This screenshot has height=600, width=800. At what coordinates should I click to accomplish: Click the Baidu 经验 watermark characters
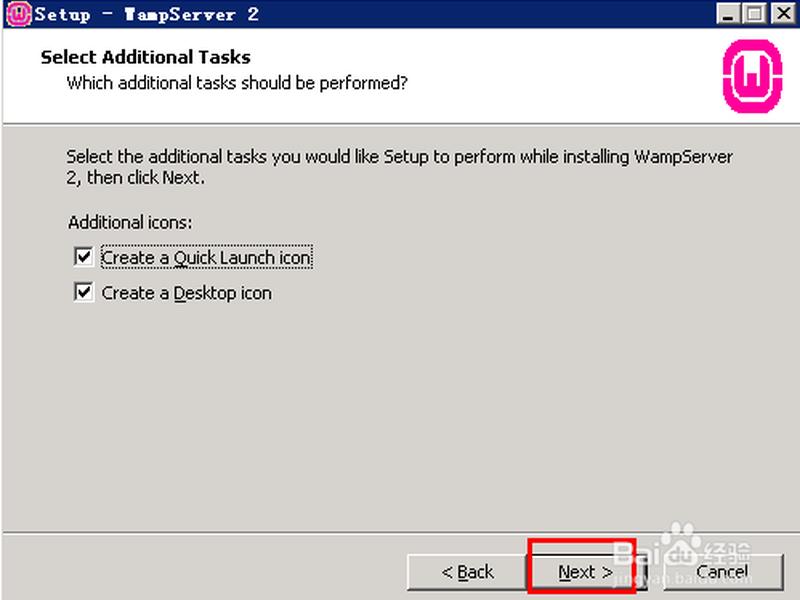[728, 554]
